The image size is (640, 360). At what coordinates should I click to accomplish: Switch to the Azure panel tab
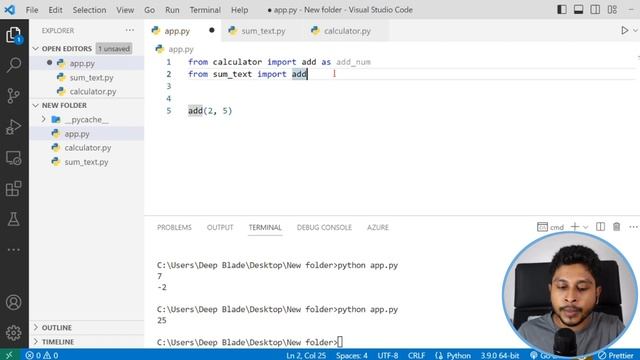pyautogui.click(x=378, y=227)
